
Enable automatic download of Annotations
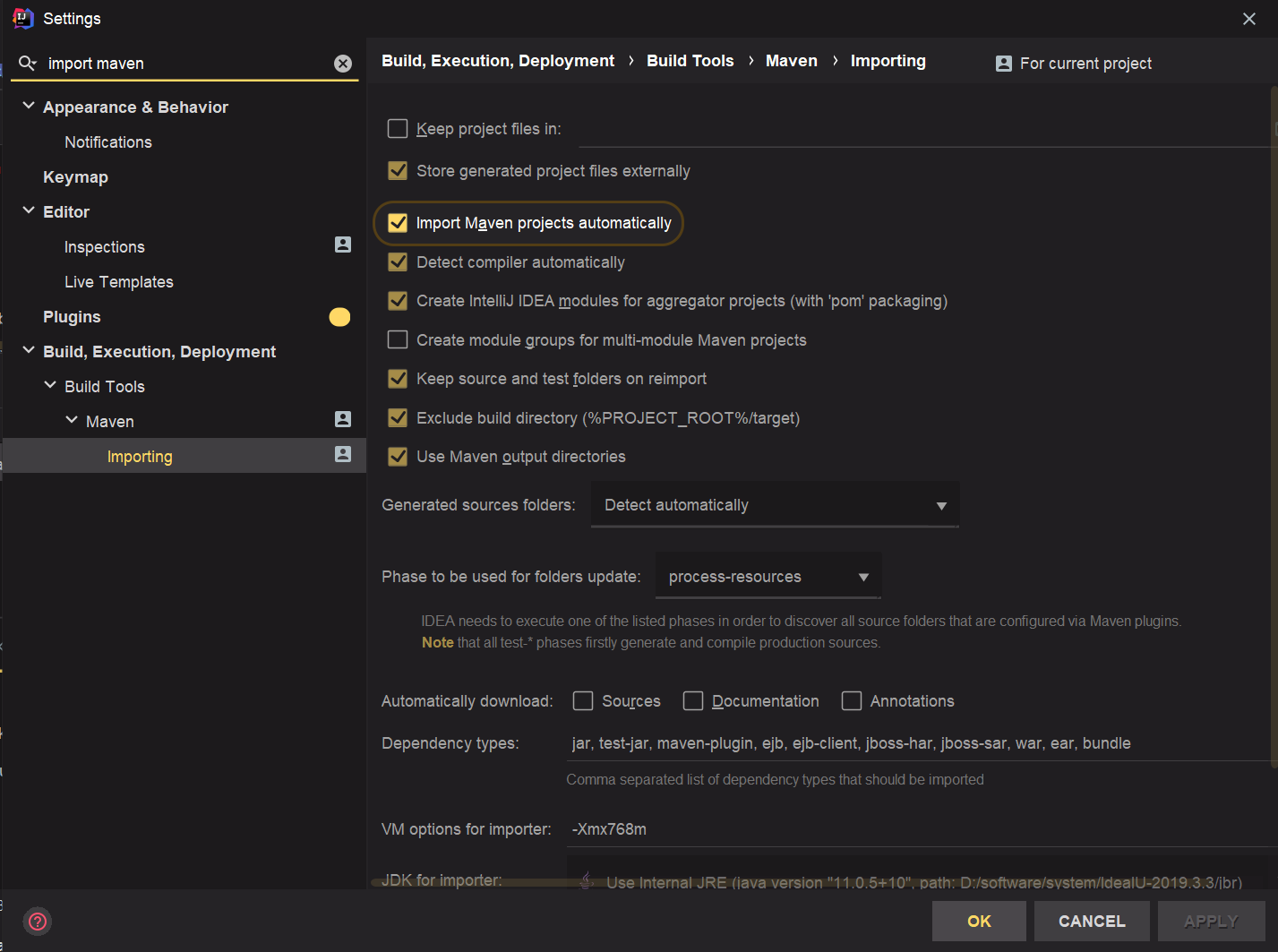(852, 701)
